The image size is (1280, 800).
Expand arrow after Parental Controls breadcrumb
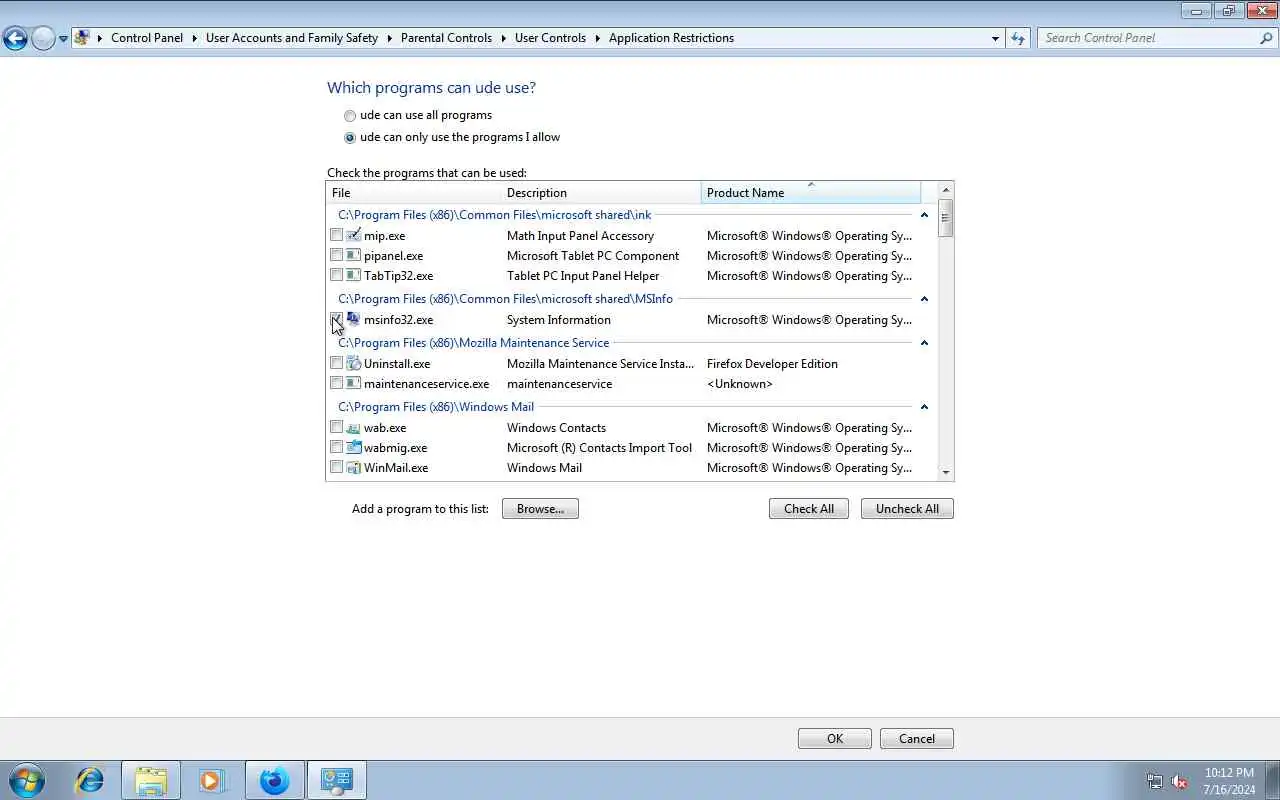(x=504, y=38)
